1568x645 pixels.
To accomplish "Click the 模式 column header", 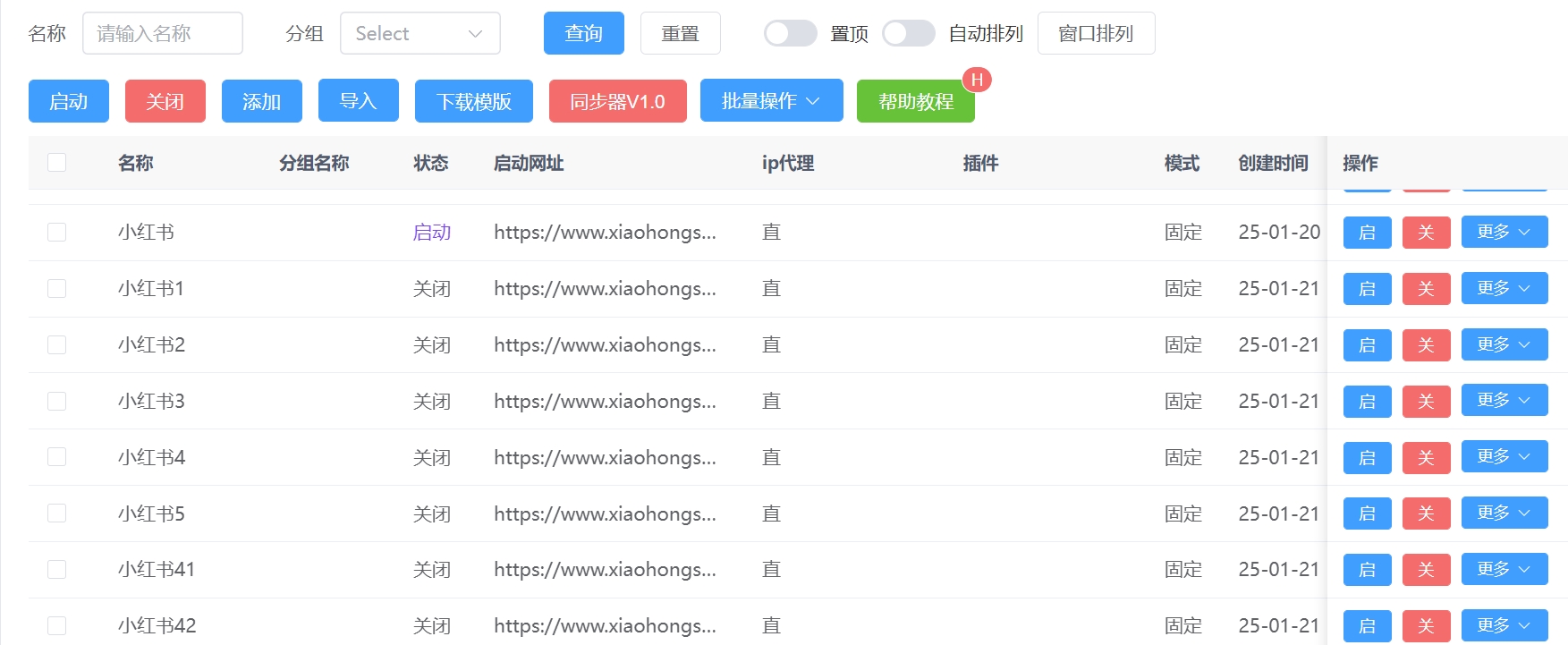I will (1182, 163).
